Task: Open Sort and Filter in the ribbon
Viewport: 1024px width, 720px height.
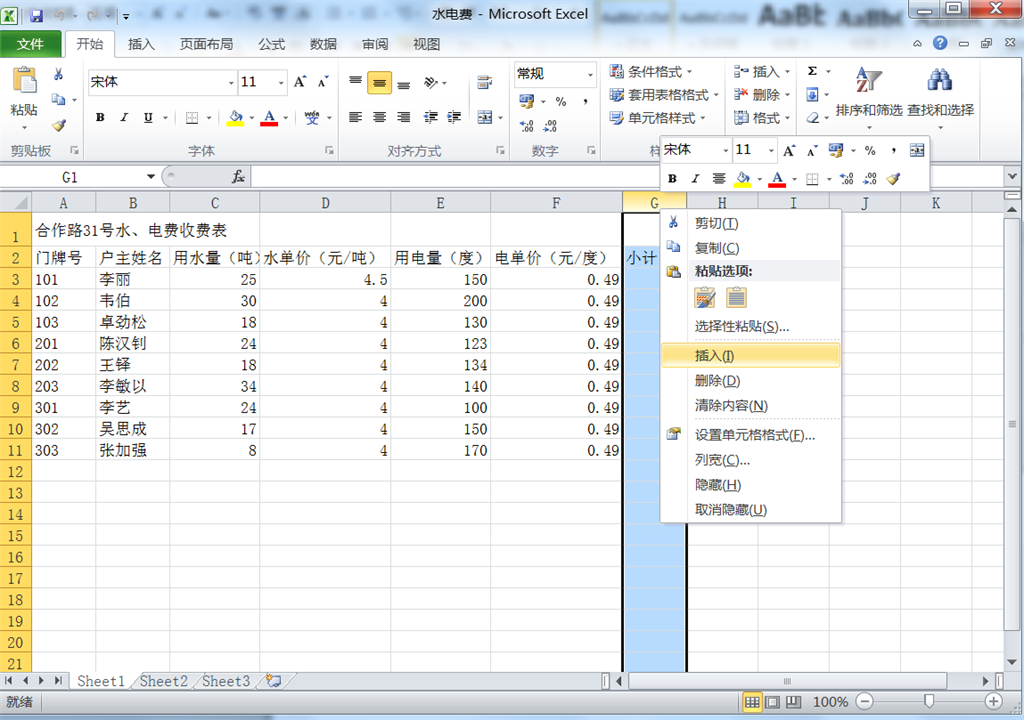Action: (868, 92)
